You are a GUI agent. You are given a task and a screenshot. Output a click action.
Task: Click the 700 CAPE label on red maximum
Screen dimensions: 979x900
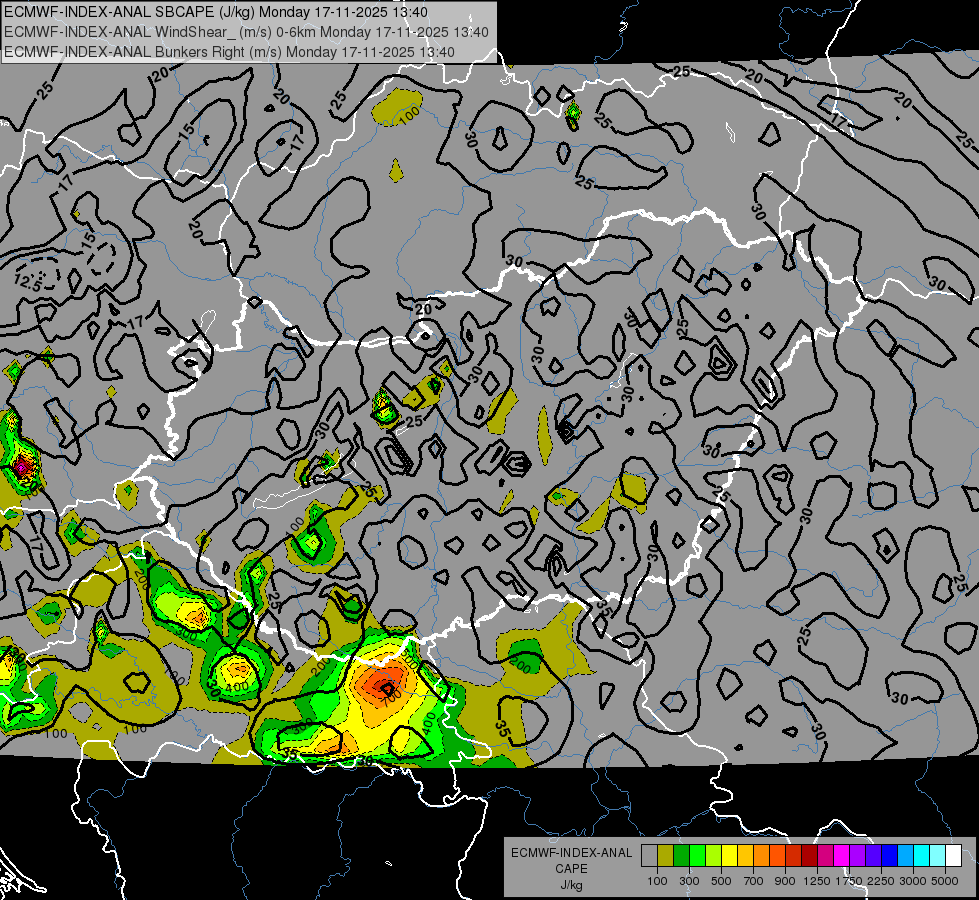[x=391, y=700]
